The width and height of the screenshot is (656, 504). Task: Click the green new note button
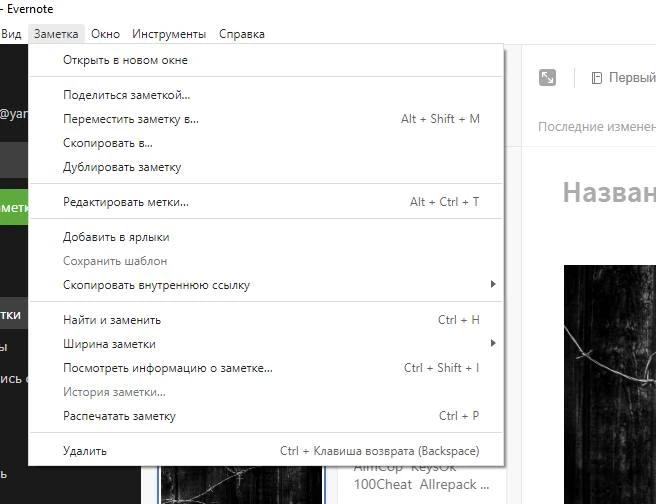[14, 207]
